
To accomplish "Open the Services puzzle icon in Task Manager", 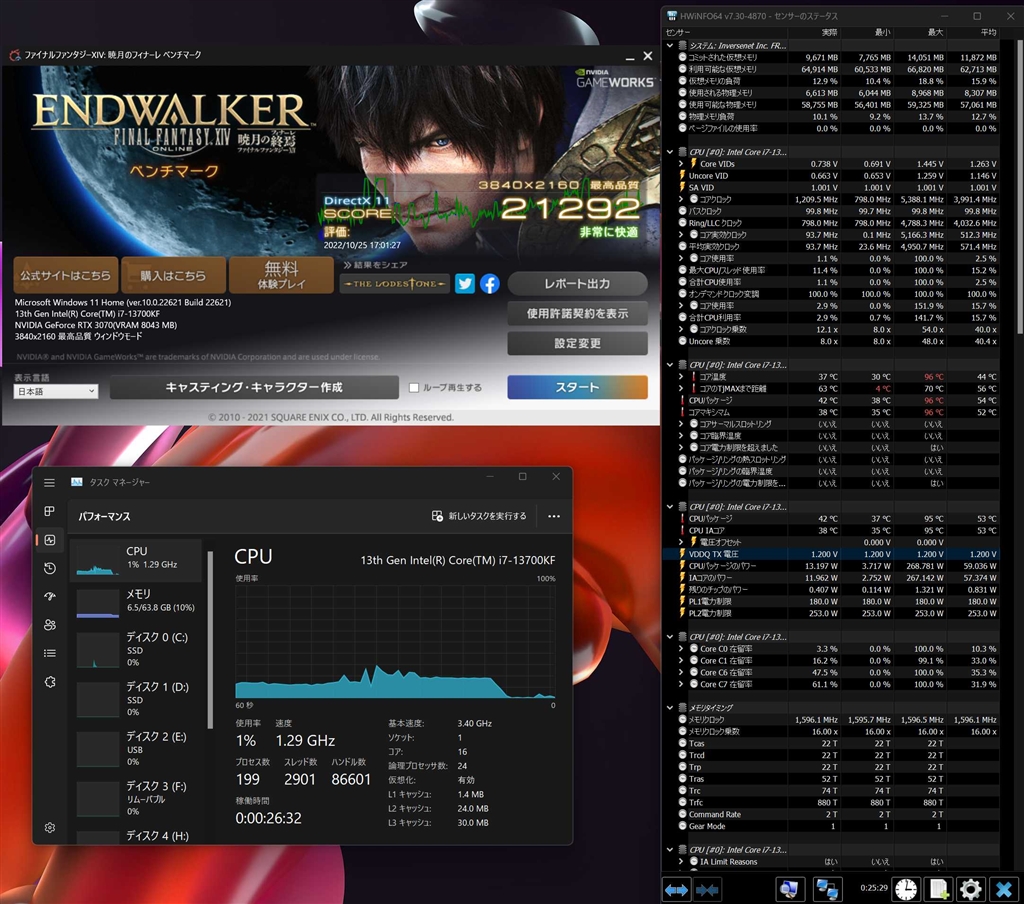I will pos(50,682).
